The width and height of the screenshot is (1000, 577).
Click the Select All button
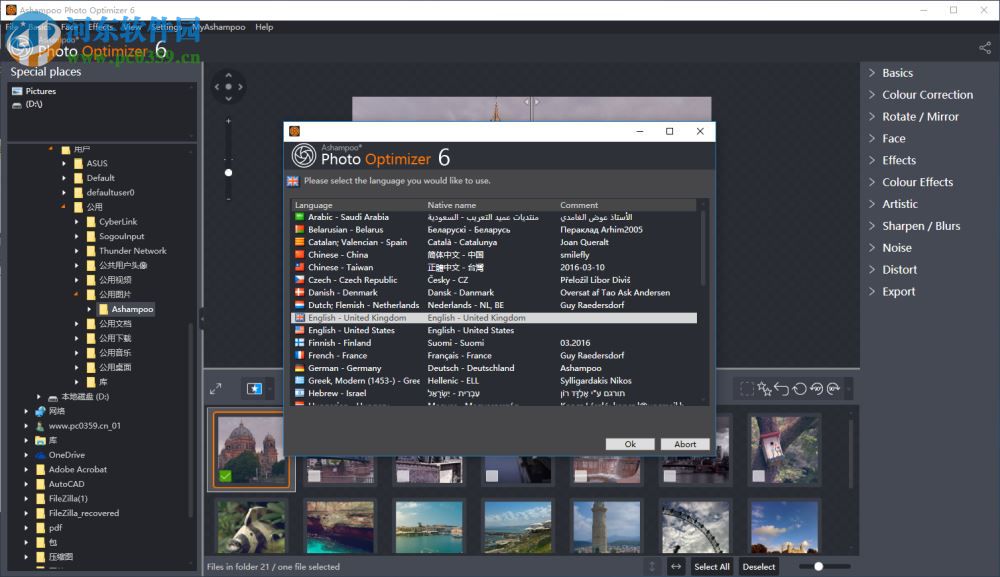(712, 566)
